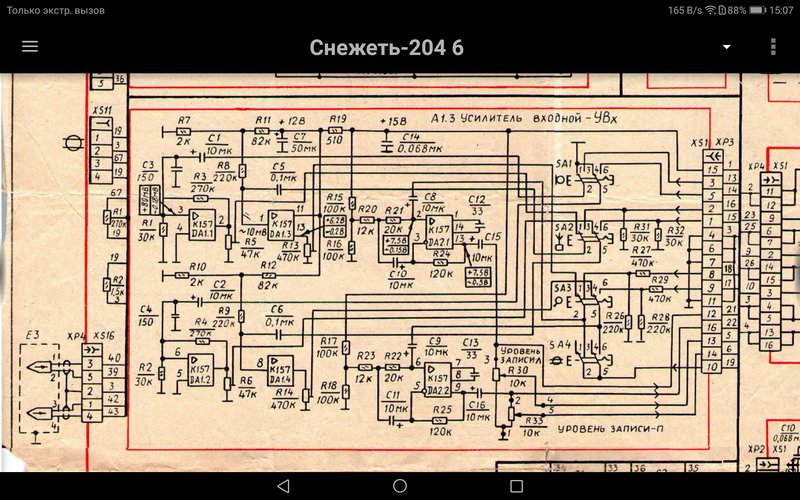Viewport: 800px width, 500px height.
Task: Open the hamburger navigation menu
Action: pos(30,46)
